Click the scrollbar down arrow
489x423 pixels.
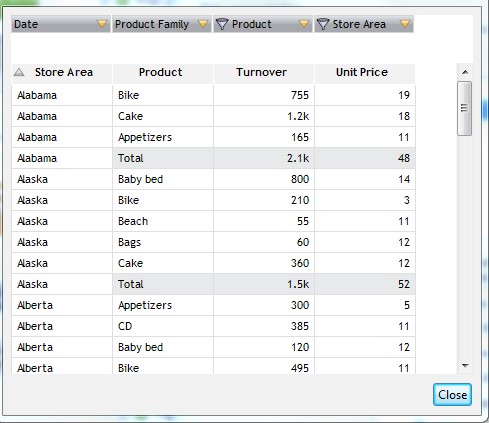pyautogui.click(x=465, y=366)
